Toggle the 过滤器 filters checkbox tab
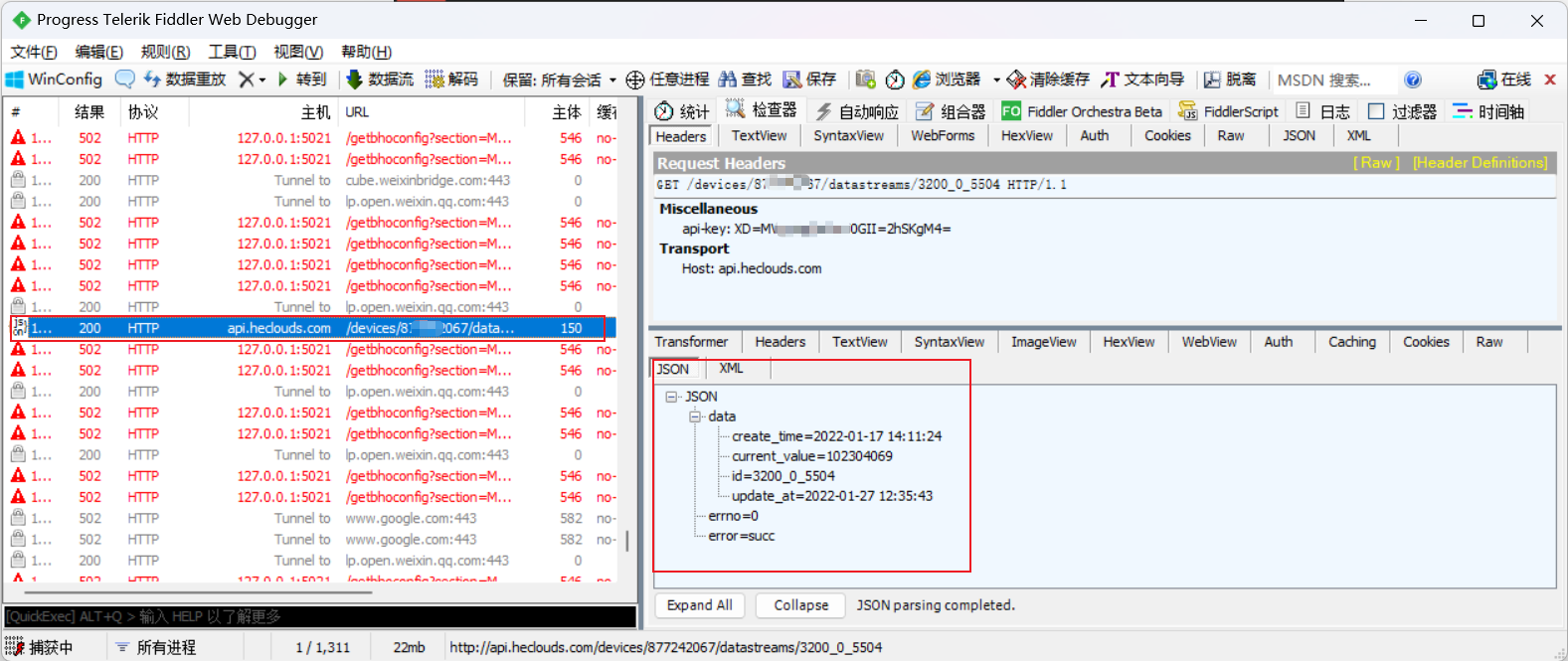Image resolution: width=1568 pixels, height=661 pixels. tap(1402, 111)
